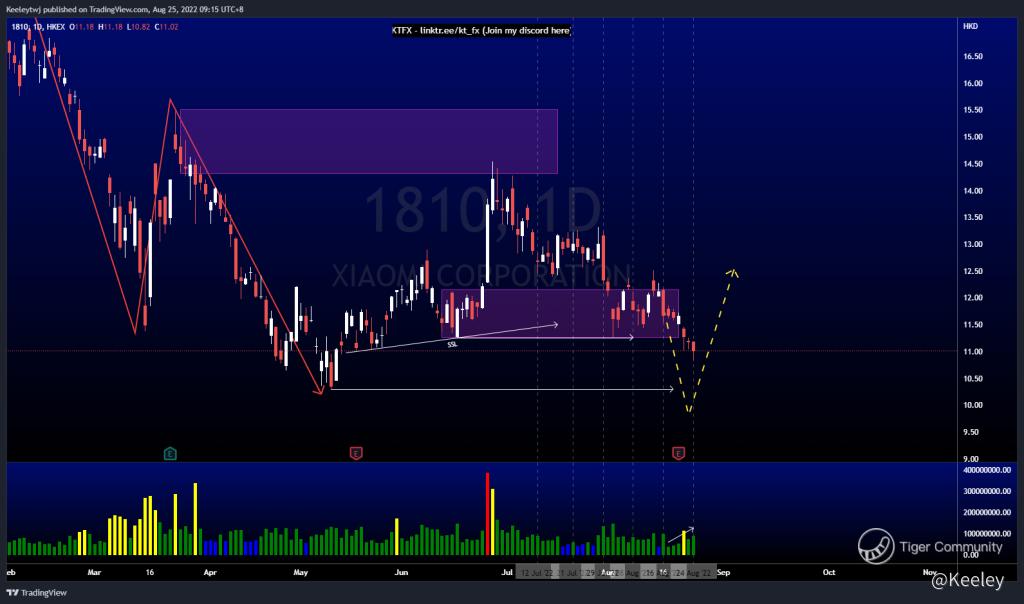Click the Keeleytwj published on TradingView caption

125,9
